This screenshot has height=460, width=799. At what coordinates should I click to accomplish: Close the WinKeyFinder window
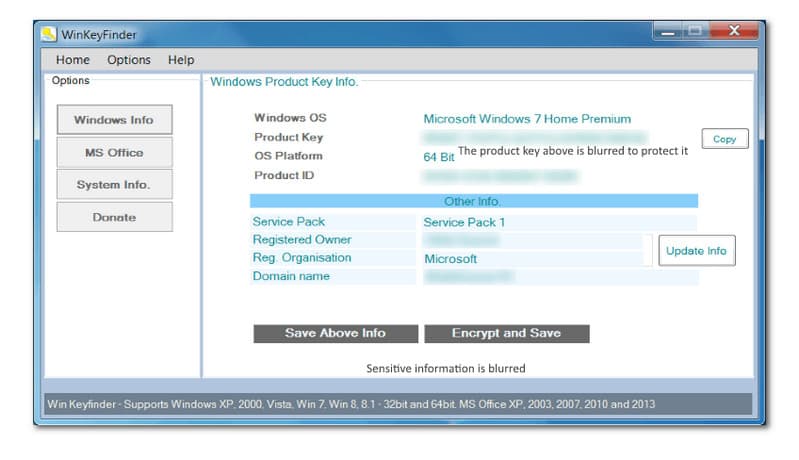click(734, 32)
